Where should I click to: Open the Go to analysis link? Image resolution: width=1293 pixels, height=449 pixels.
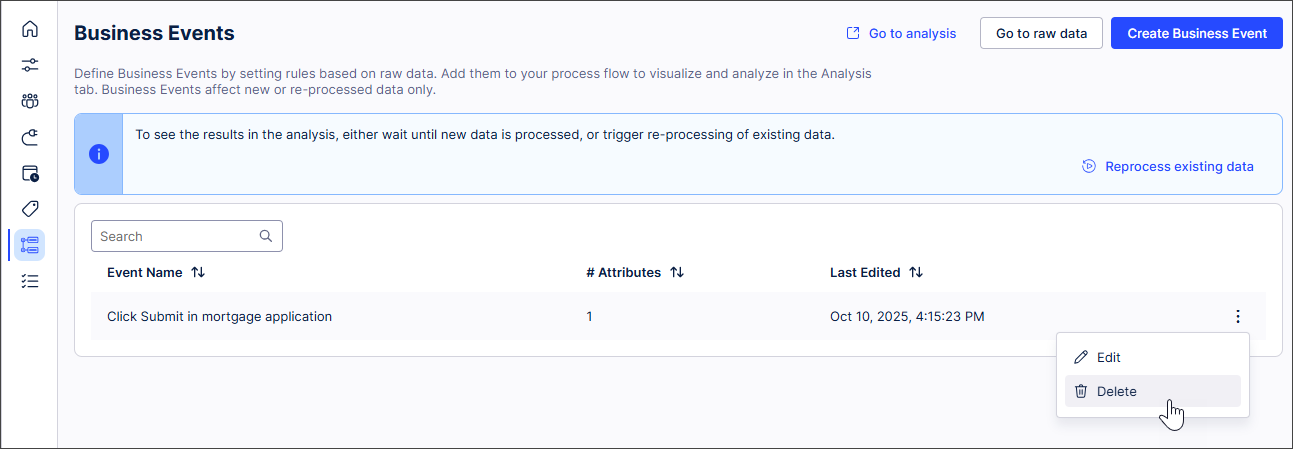click(x=901, y=33)
